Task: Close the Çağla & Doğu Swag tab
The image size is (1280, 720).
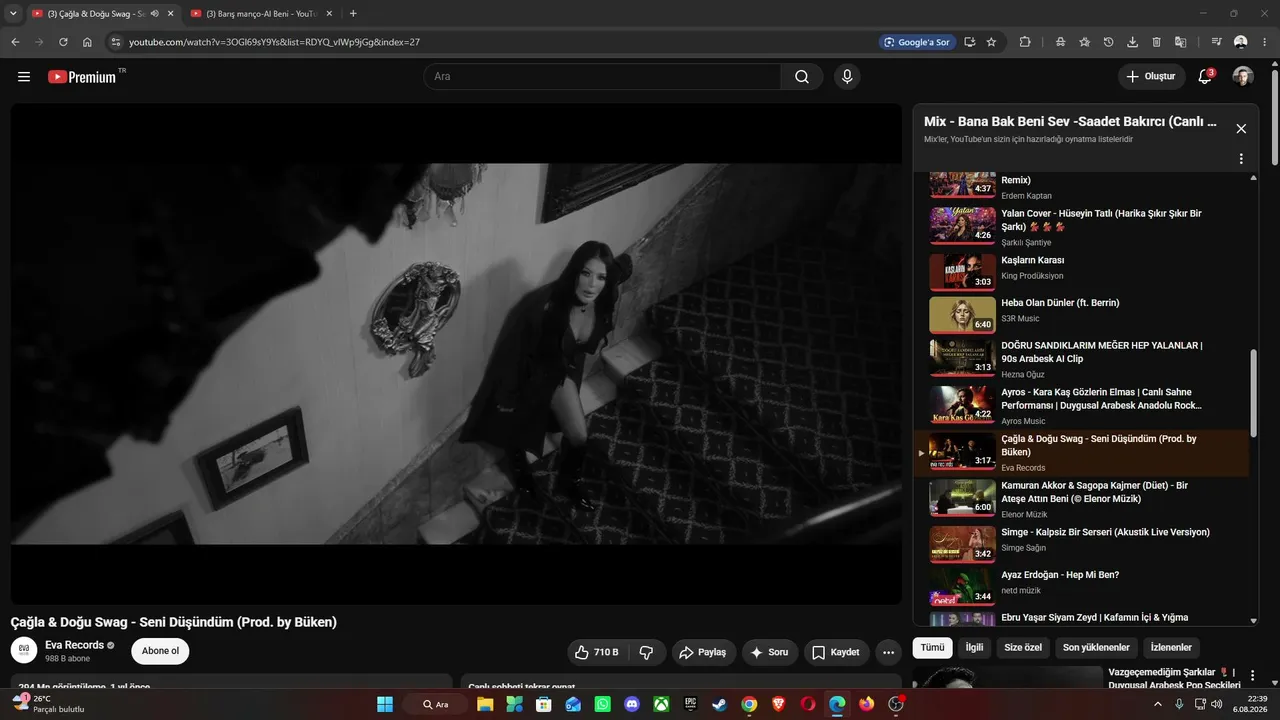Action: pyautogui.click(x=171, y=14)
